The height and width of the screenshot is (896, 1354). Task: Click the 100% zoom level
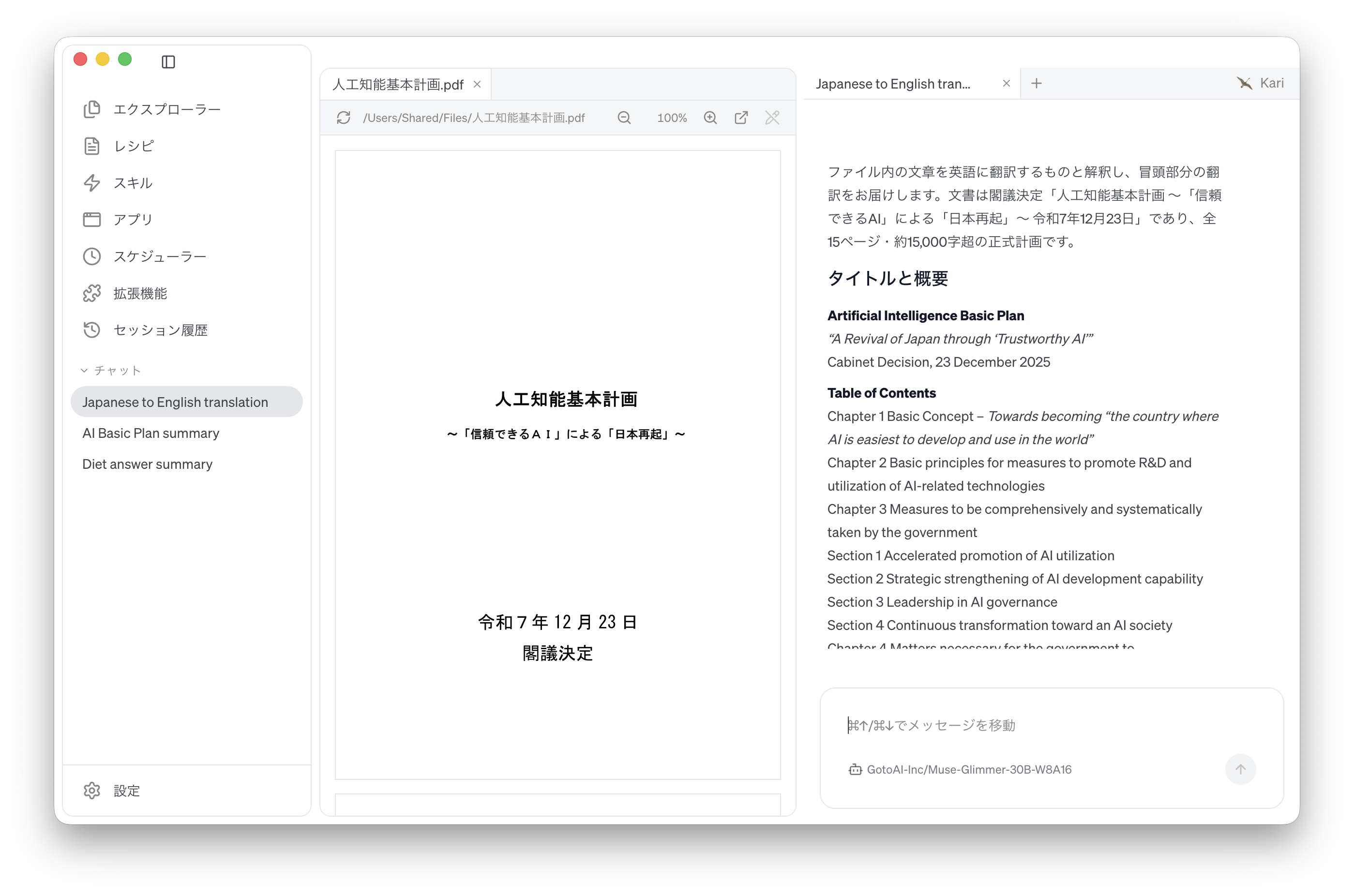point(672,118)
